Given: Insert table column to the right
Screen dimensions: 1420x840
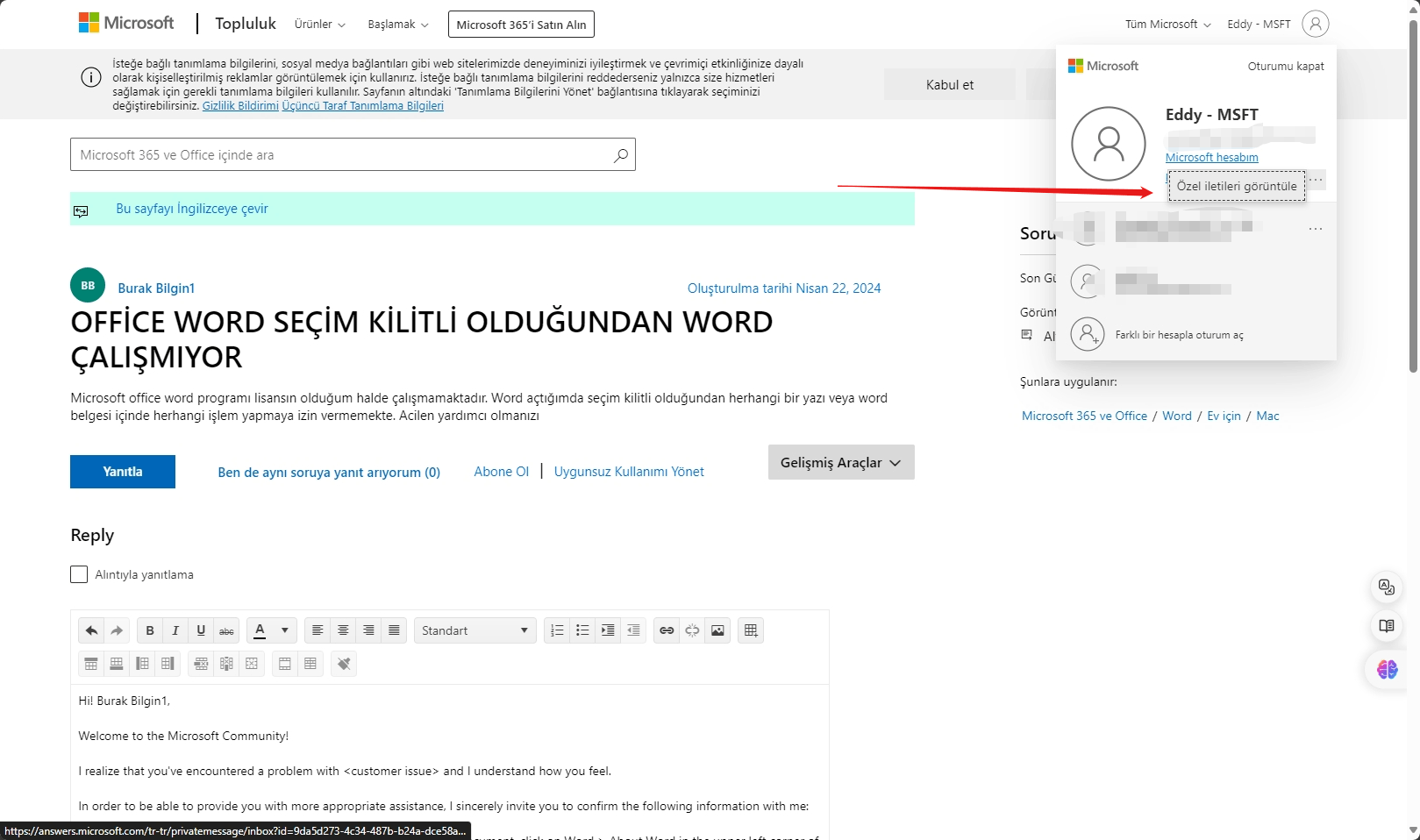Looking at the screenshot, I should (x=168, y=664).
